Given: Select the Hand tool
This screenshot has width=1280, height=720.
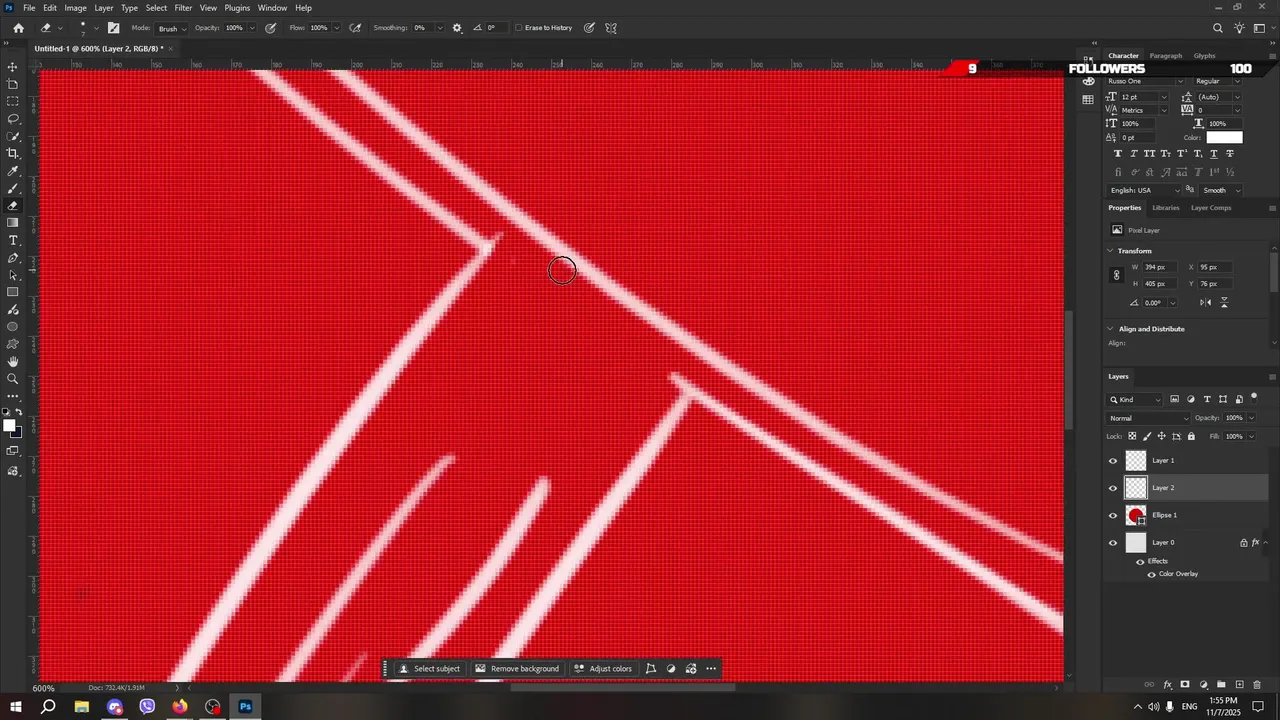Looking at the screenshot, I should tap(13, 361).
